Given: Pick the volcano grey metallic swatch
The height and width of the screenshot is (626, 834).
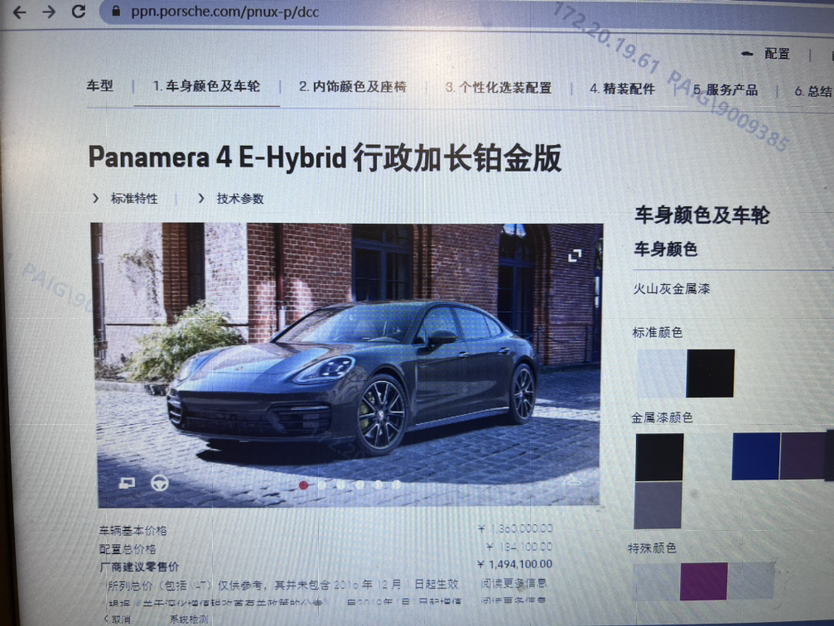Looking at the screenshot, I should click(657, 505).
